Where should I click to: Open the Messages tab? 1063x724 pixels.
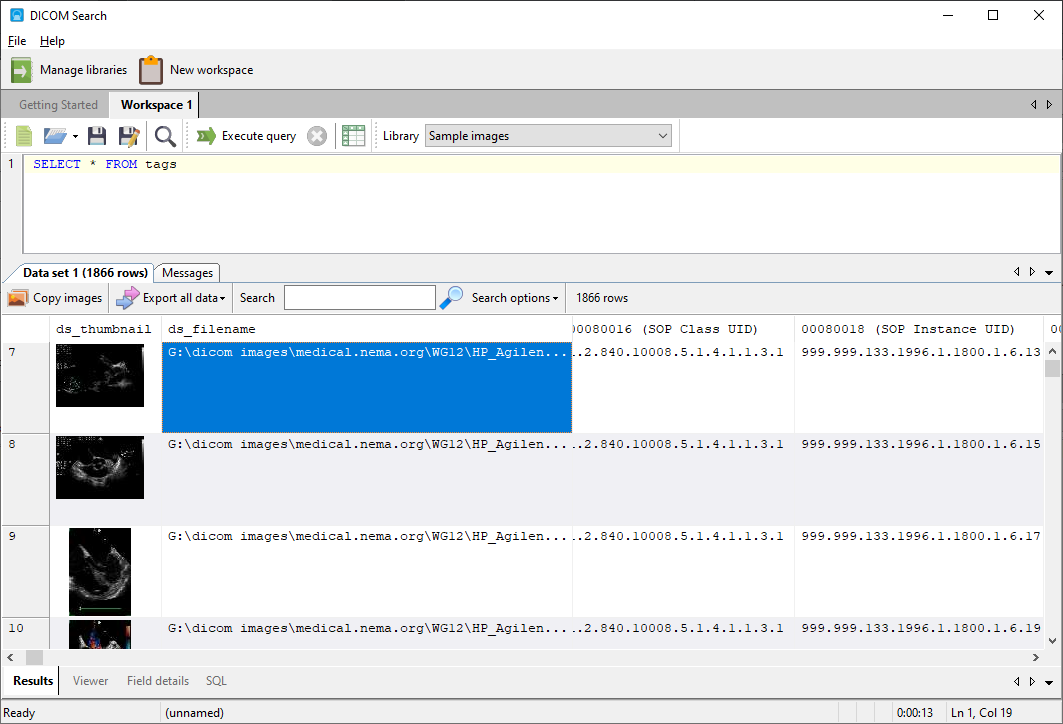click(186, 272)
